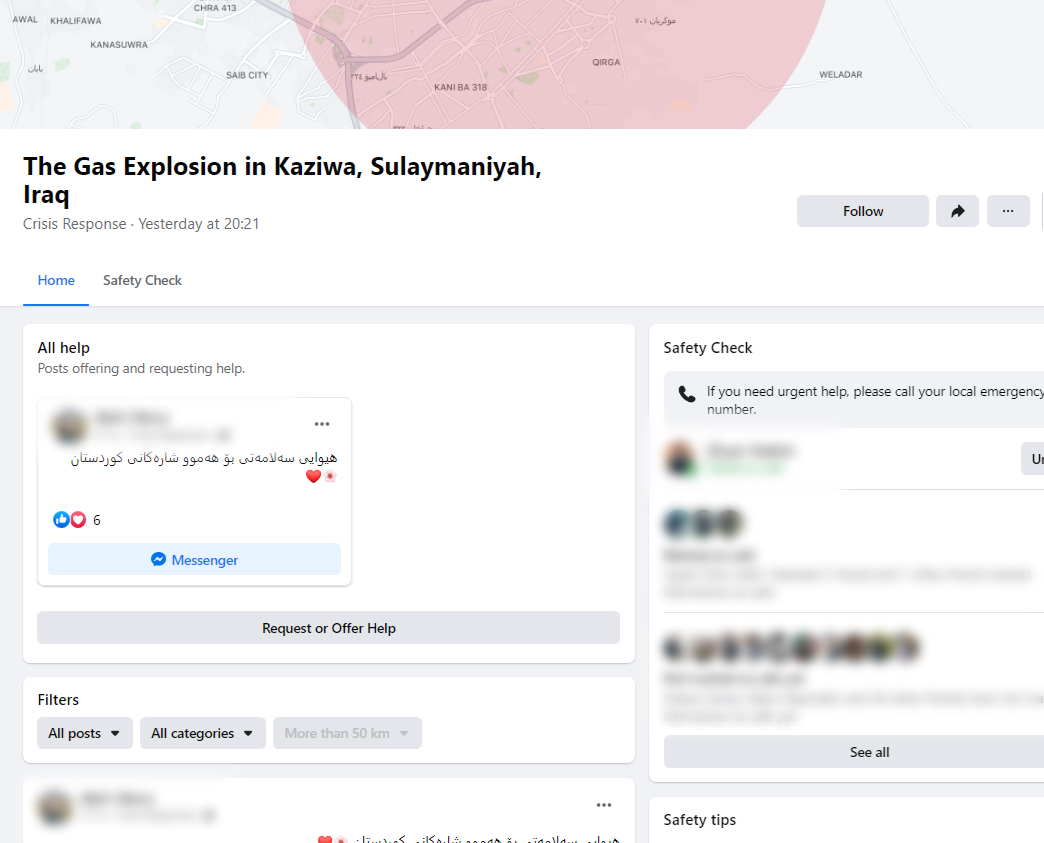The height and width of the screenshot is (843, 1044).
Task: Click the share arrow icon button
Action: pos(958,211)
